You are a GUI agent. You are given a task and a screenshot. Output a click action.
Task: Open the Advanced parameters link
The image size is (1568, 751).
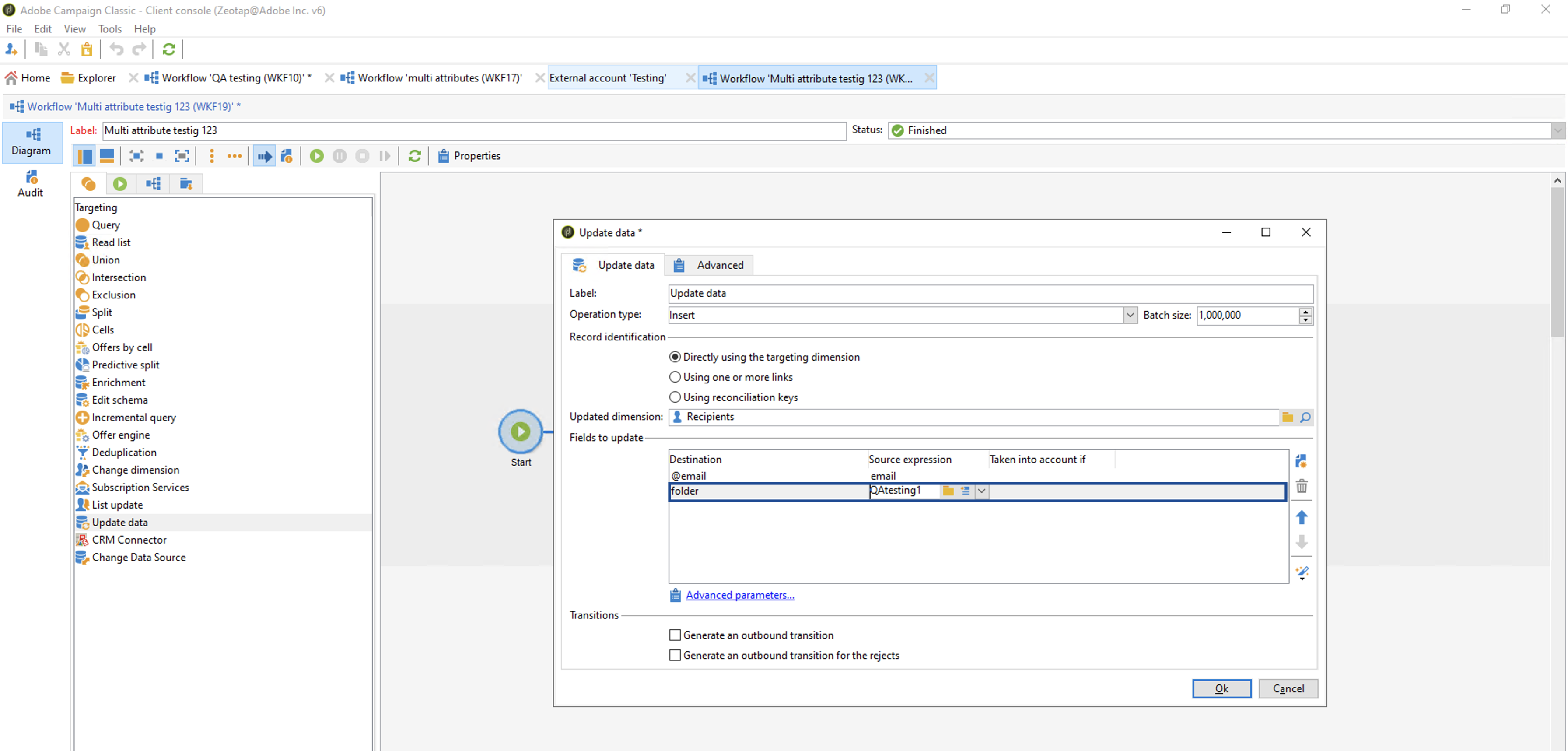pos(739,595)
